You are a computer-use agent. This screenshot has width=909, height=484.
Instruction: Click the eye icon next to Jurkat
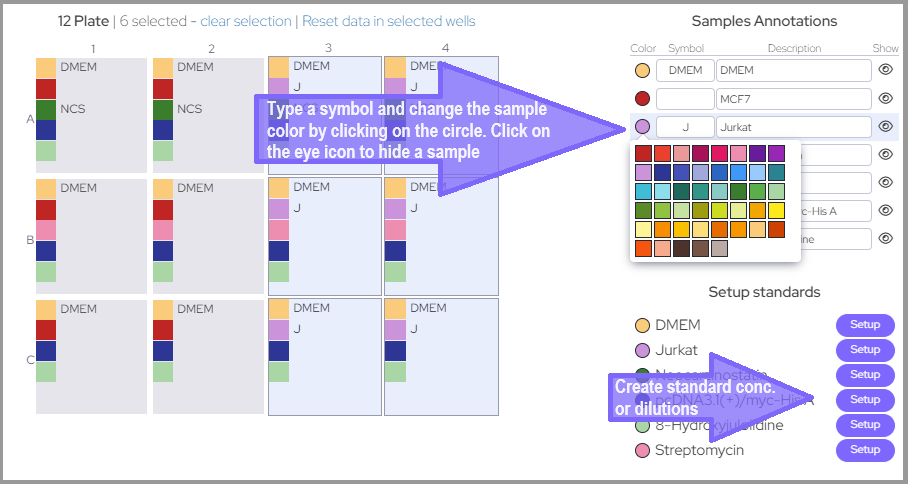pos(885,126)
